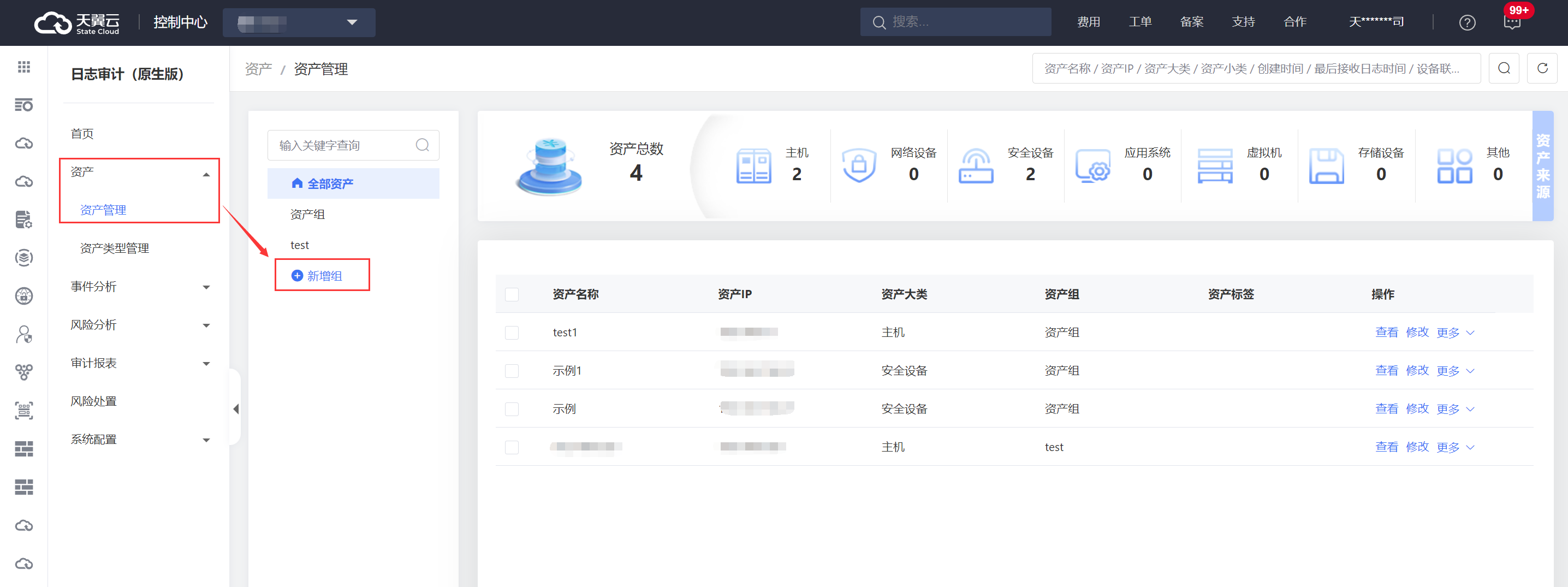Tick the checkbox for row 示例1
The width and height of the screenshot is (1568, 587).
tap(512, 371)
